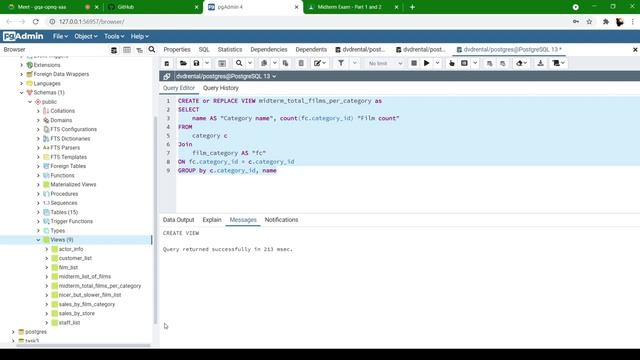Viewport: 640px width, 360px height.
Task: Switch to the Data Output tab
Action: [178, 220]
